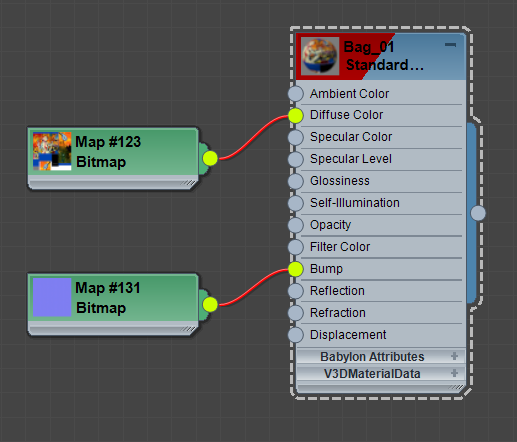517x442 pixels.
Task: Click the Diffuse Color connected socket
Action: [x=296, y=116]
